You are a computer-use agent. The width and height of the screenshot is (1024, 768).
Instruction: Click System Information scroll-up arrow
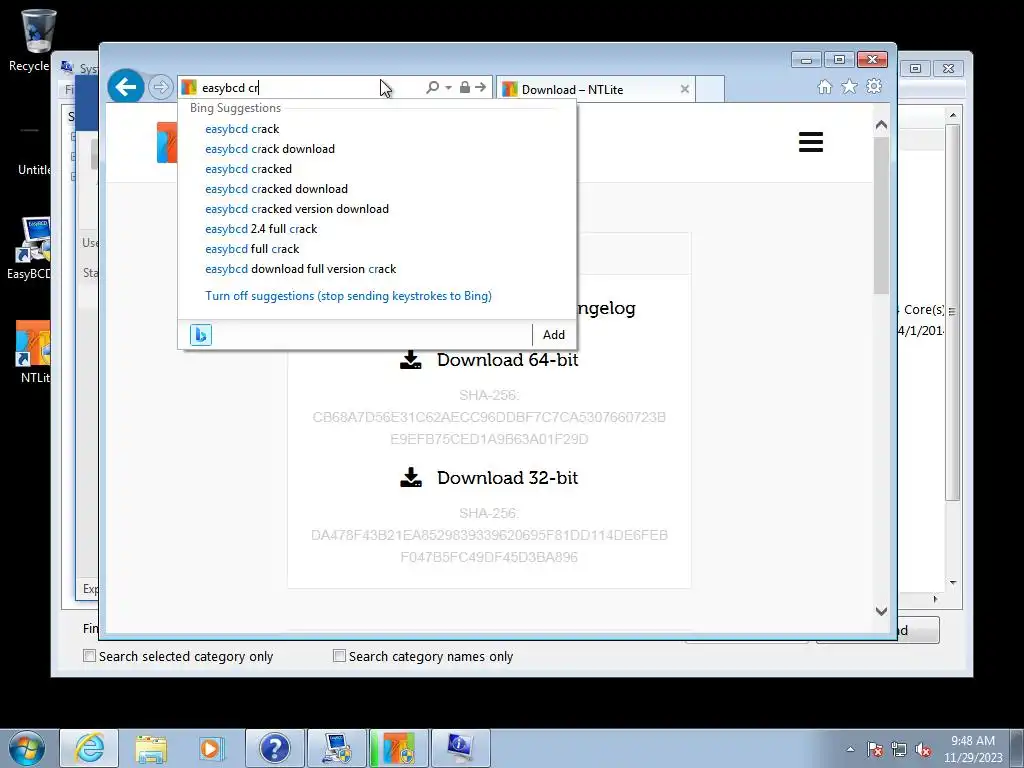tap(953, 115)
